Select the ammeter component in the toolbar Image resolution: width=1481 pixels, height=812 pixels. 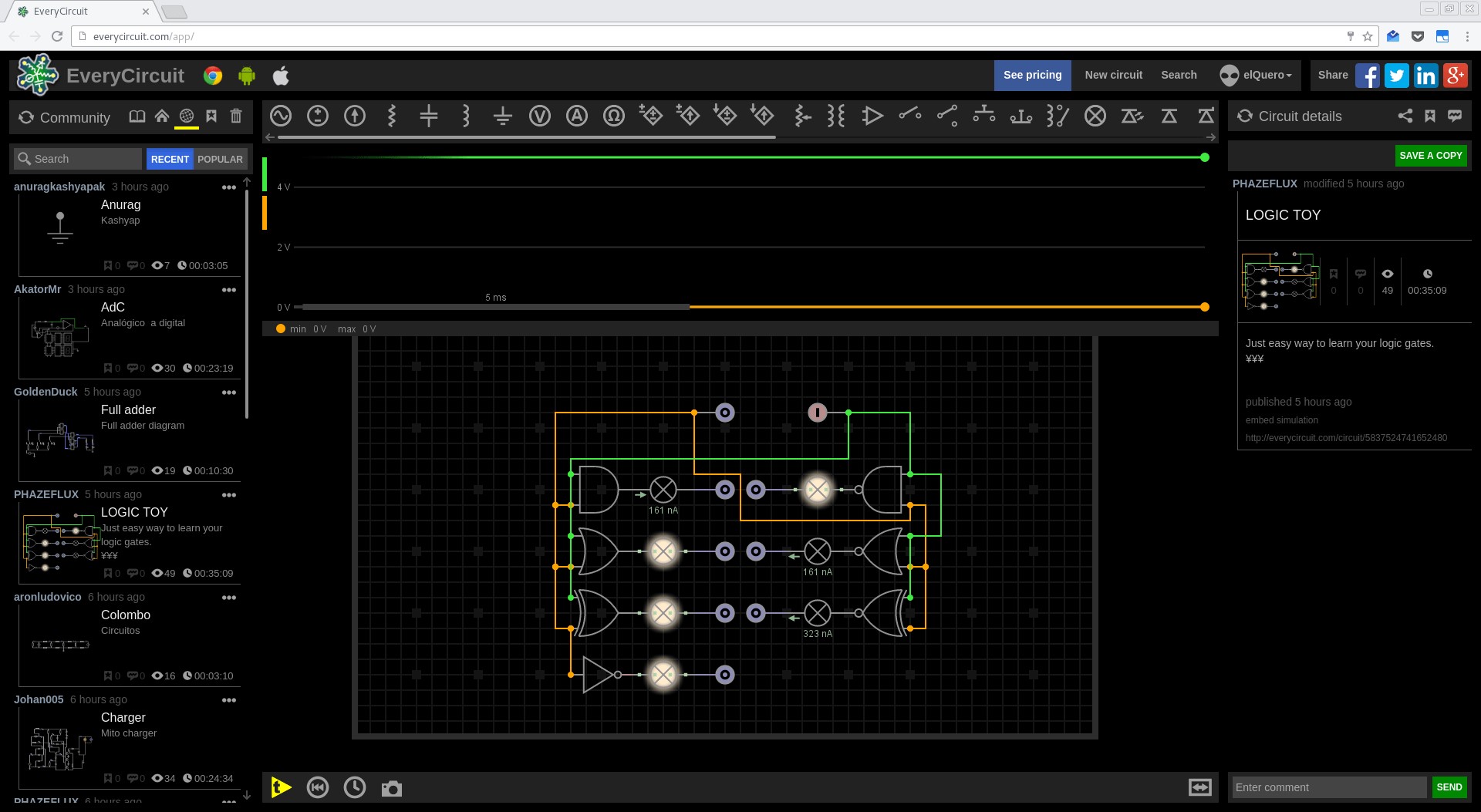pos(576,116)
